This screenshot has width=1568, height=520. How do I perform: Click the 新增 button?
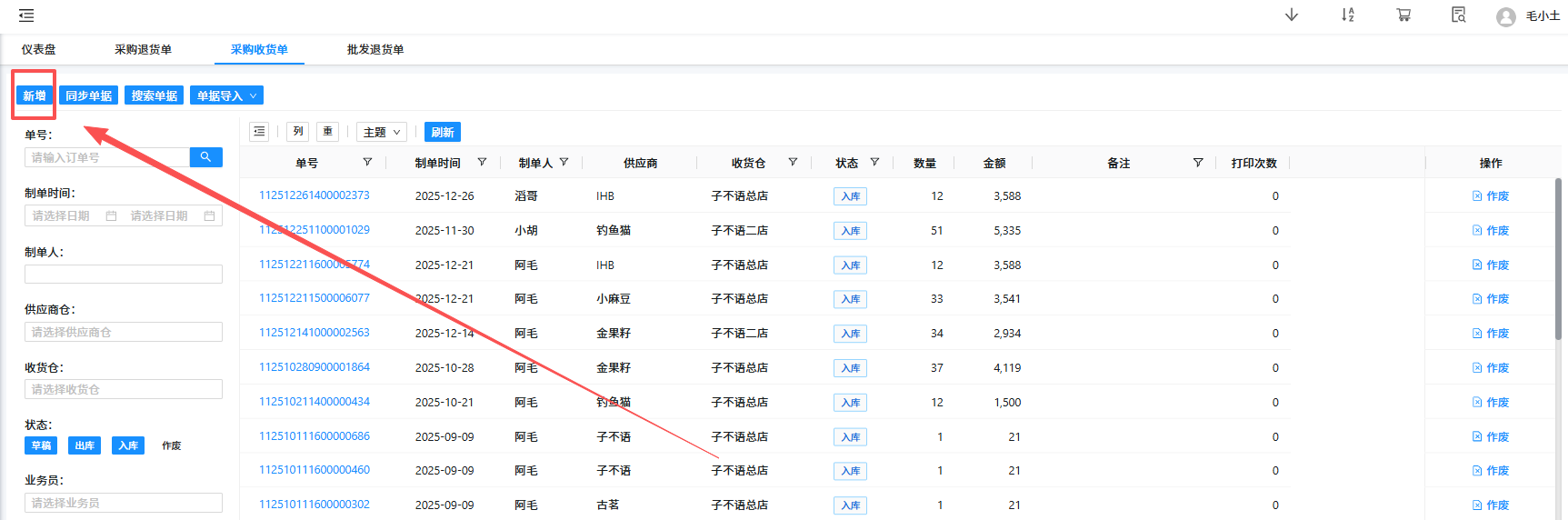click(x=35, y=95)
